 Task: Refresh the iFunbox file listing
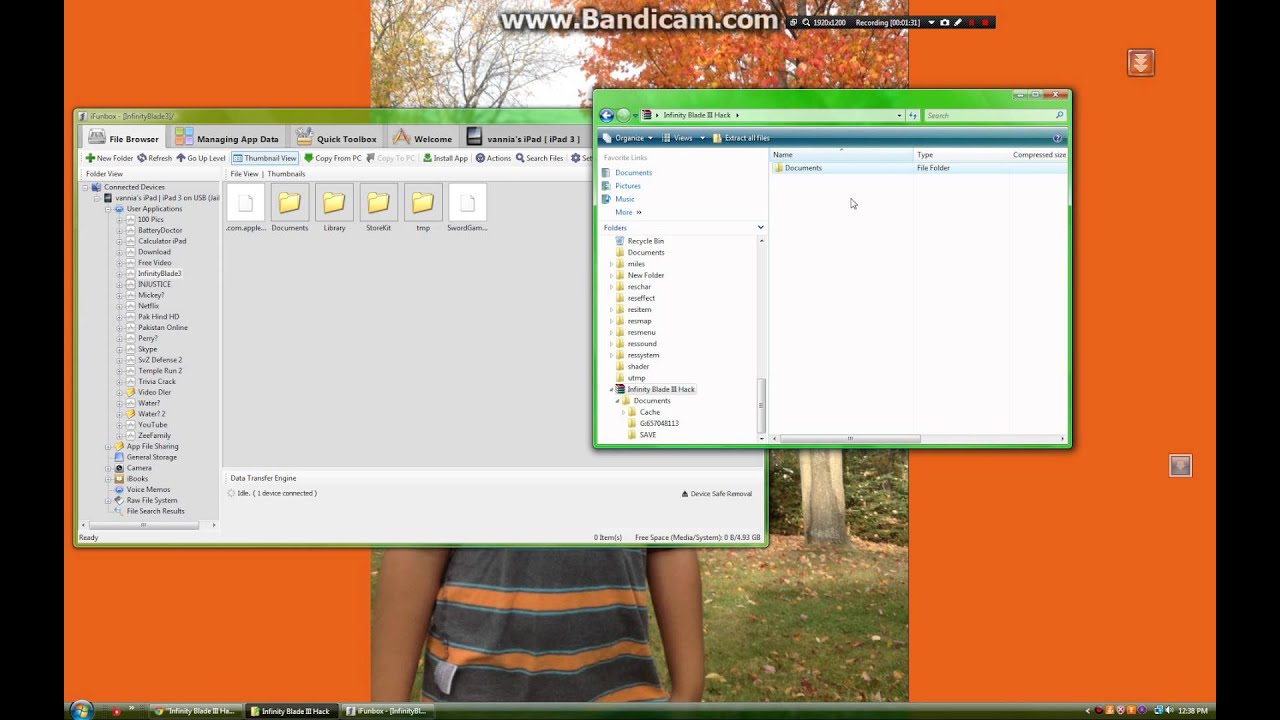[x=155, y=158]
